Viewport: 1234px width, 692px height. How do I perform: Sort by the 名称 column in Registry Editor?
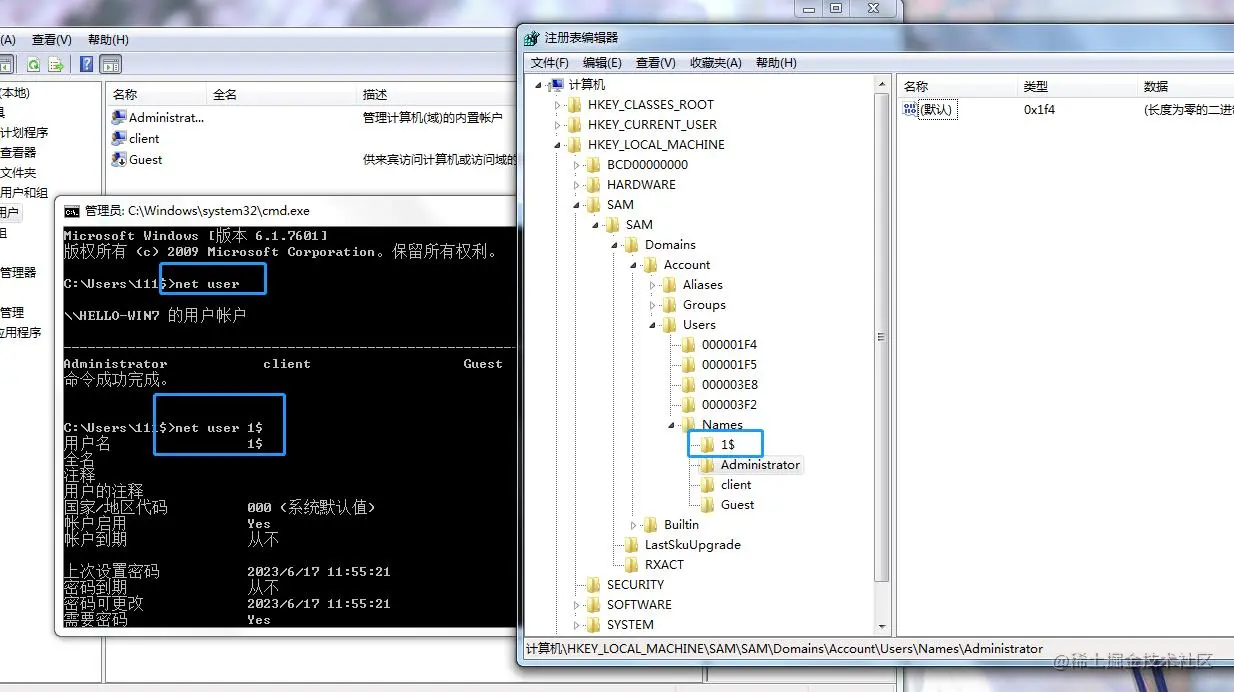[957, 86]
